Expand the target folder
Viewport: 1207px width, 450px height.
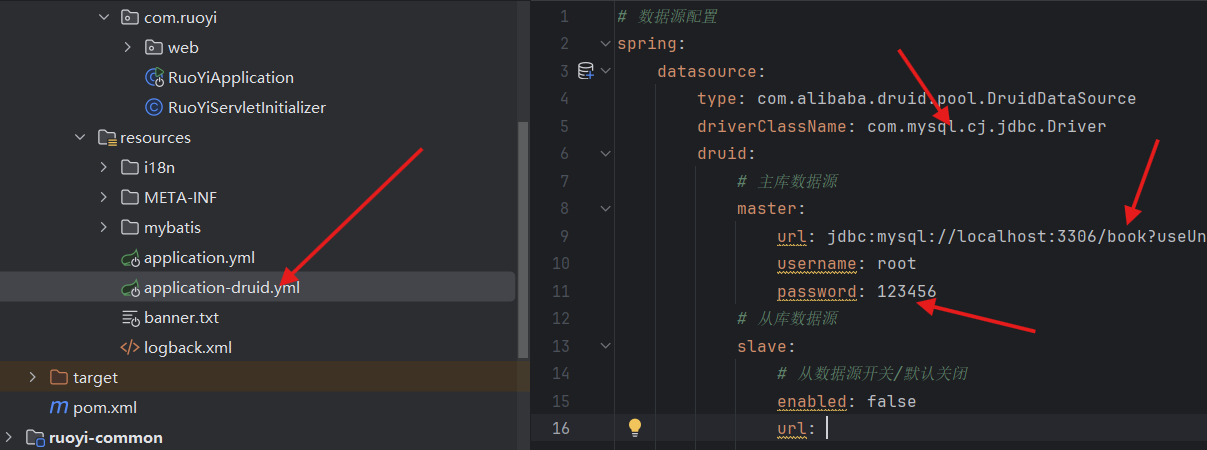(x=32, y=377)
